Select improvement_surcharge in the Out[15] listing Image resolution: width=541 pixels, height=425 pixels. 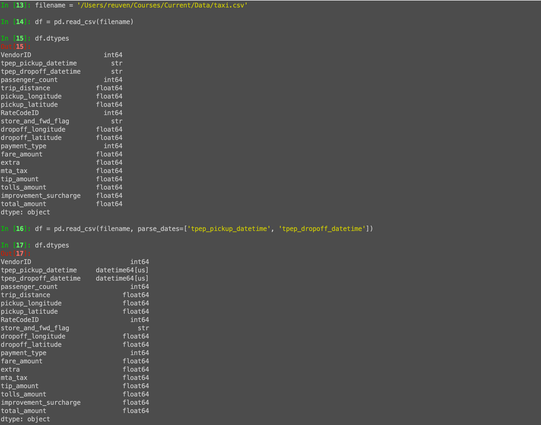[41, 196]
